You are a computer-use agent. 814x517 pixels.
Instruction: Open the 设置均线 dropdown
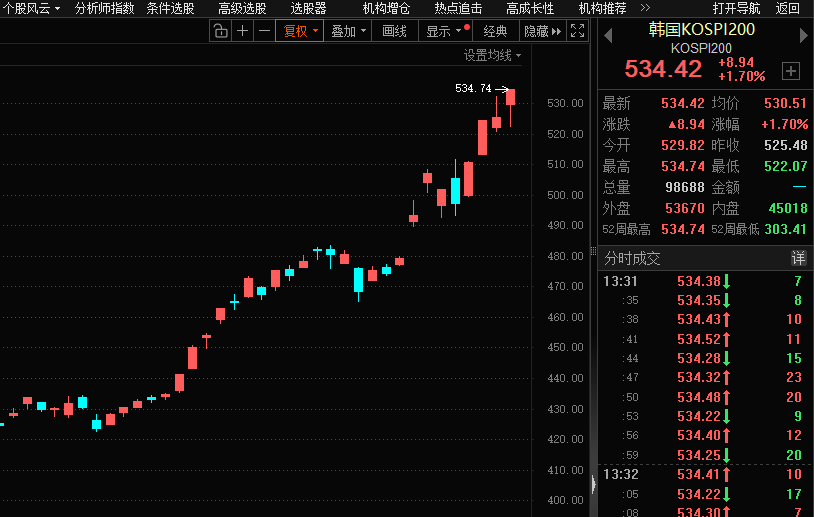click(492, 55)
